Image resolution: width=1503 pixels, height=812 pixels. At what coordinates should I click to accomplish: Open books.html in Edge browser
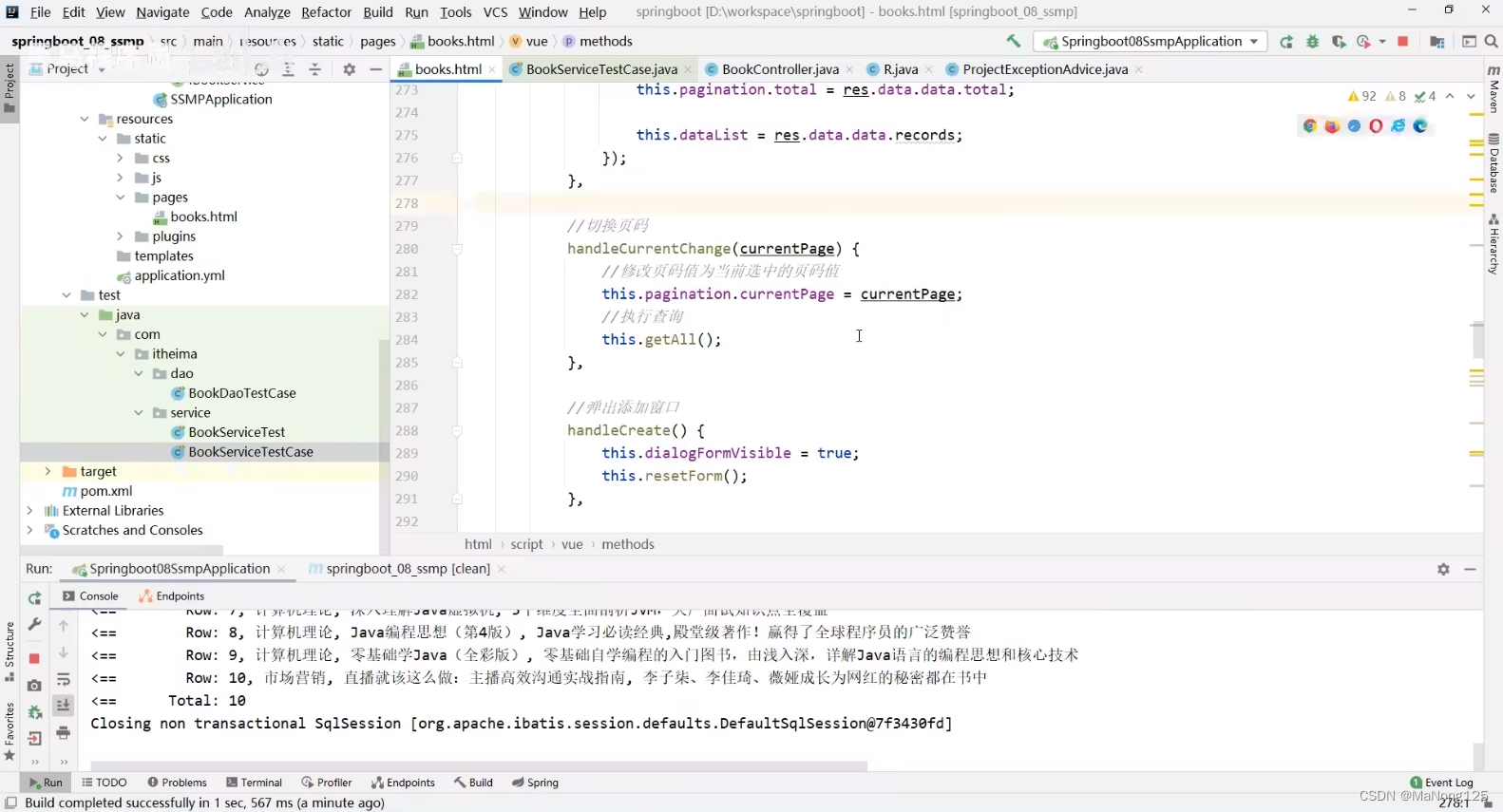1420,126
